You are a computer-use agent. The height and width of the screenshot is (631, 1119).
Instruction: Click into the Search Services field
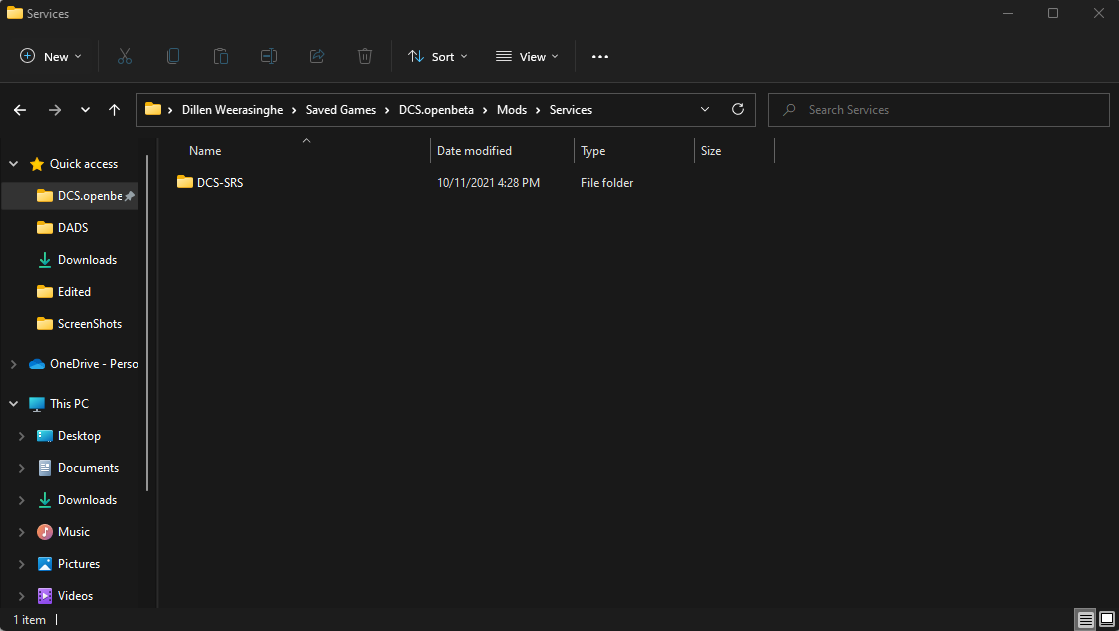(938, 110)
